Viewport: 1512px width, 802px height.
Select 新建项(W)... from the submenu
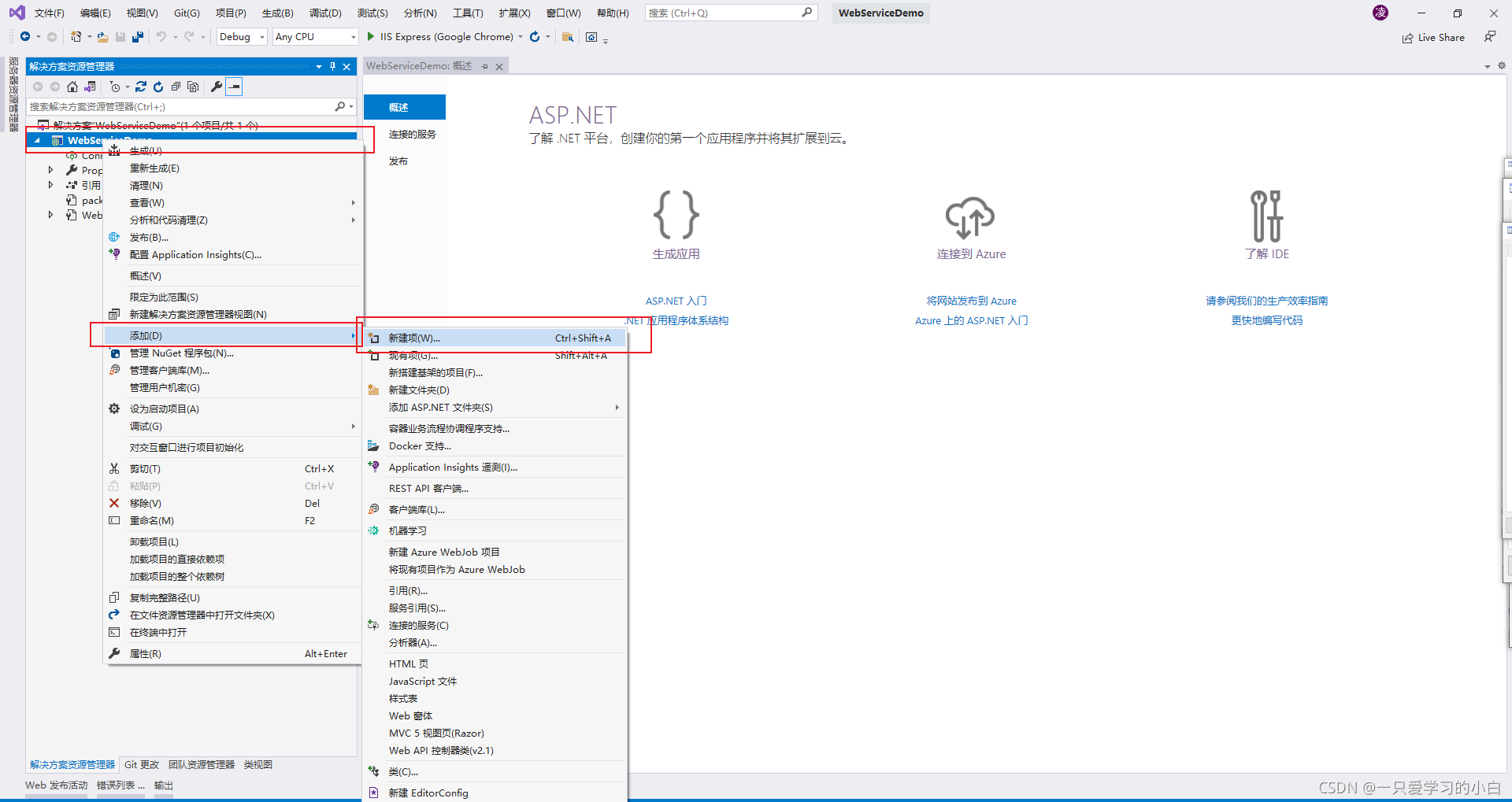(495, 338)
